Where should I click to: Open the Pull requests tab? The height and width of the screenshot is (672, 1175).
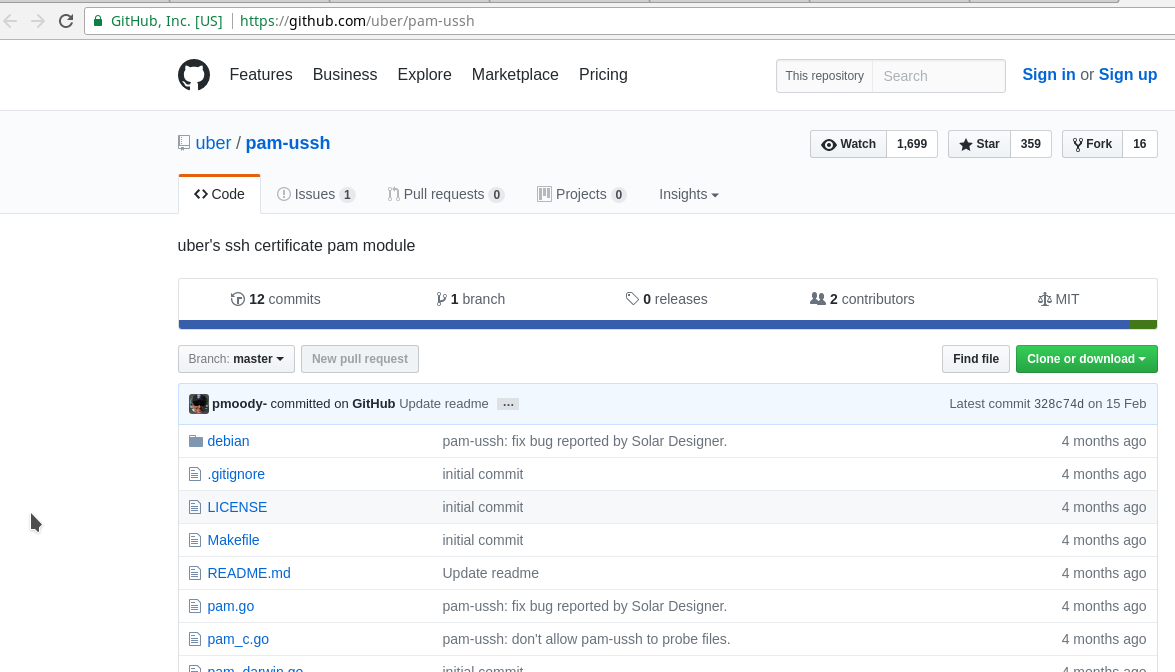coord(446,194)
